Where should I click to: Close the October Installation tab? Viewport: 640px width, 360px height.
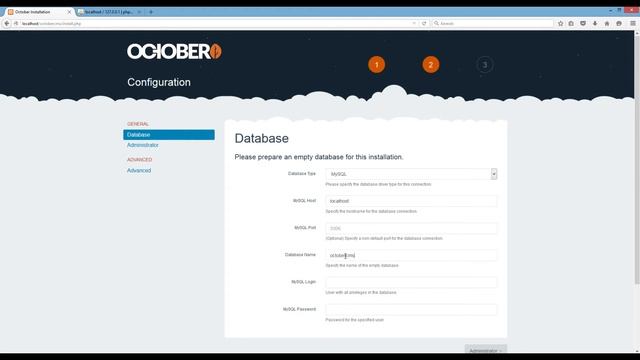69,12
